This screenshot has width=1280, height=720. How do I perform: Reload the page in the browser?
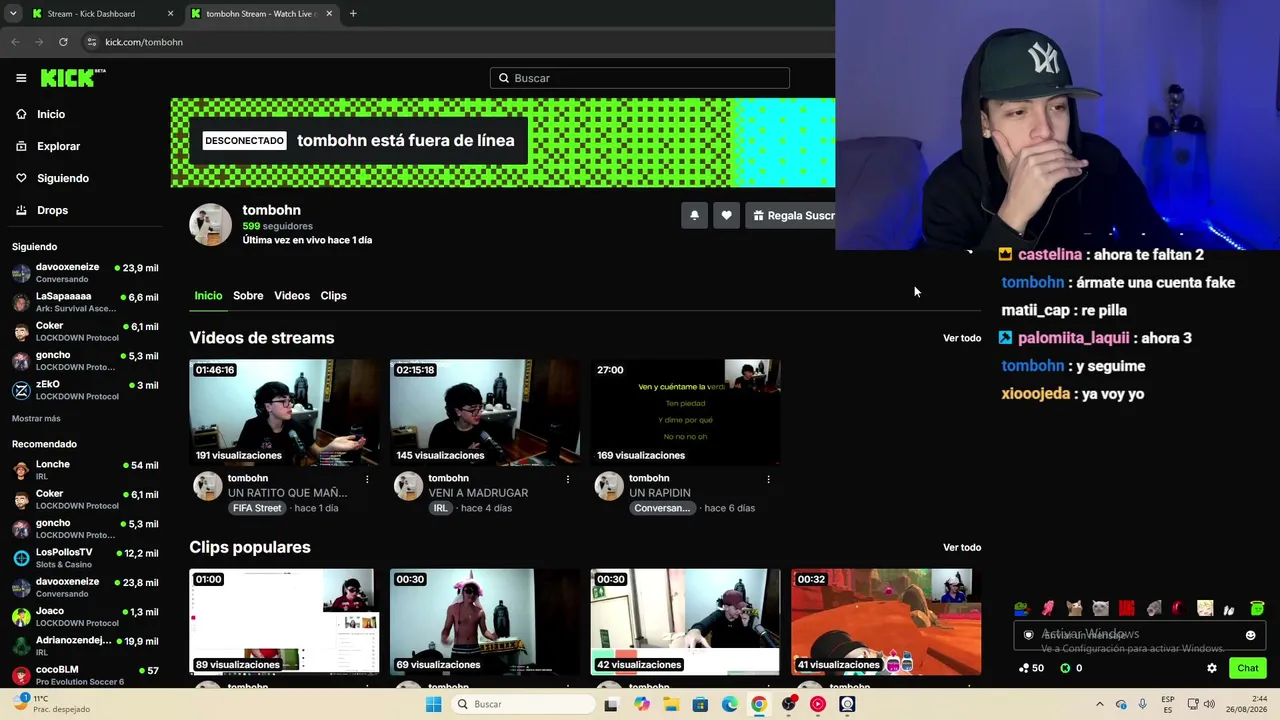point(63,42)
